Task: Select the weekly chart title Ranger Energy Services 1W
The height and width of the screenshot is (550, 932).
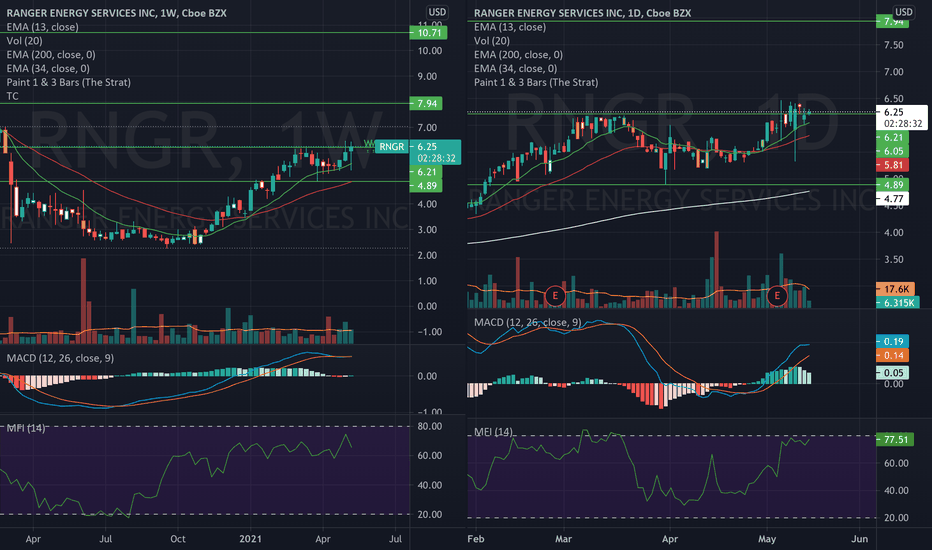Action: point(116,13)
